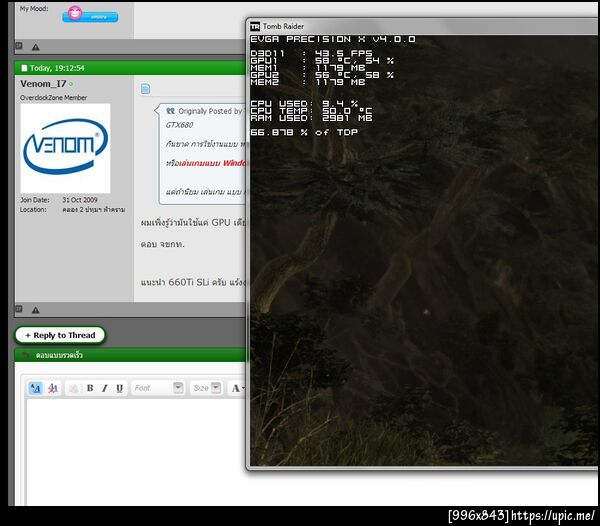Click the remove text formatting icon
Screen dimensions: 600x526
tap(53, 388)
